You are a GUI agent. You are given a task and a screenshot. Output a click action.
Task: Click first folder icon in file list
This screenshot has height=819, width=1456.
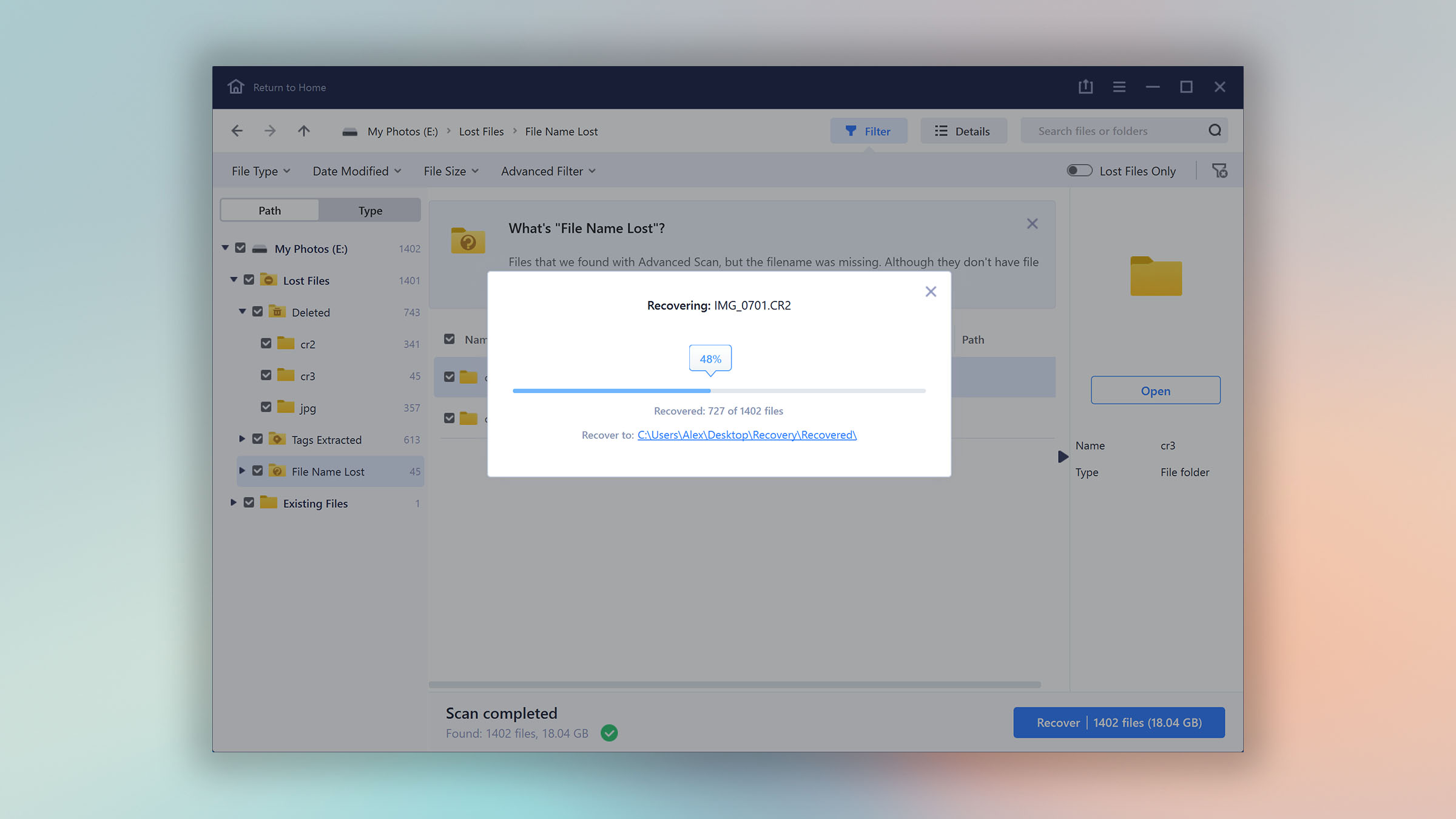(468, 377)
